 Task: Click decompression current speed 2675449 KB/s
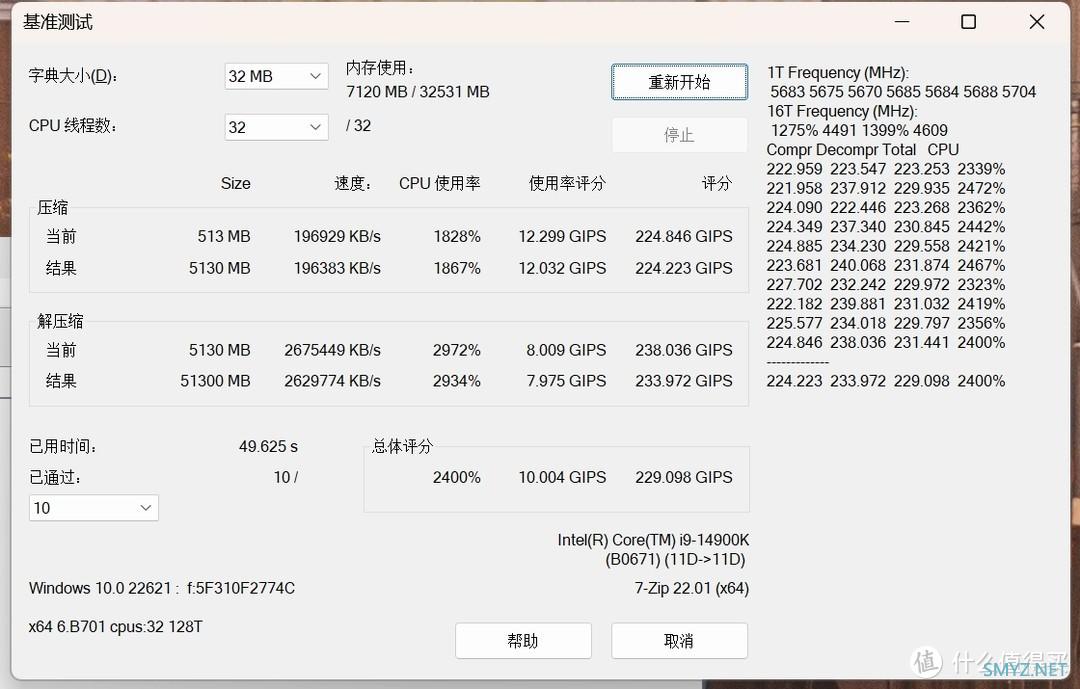[x=332, y=350]
